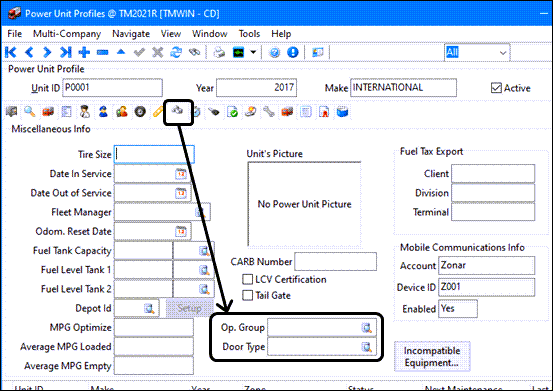Image resolution: width=553 pixels, height=391 pixels.
Task: Open the highlighted Miscellaneous Info tab icon
Action: point(178,112)
